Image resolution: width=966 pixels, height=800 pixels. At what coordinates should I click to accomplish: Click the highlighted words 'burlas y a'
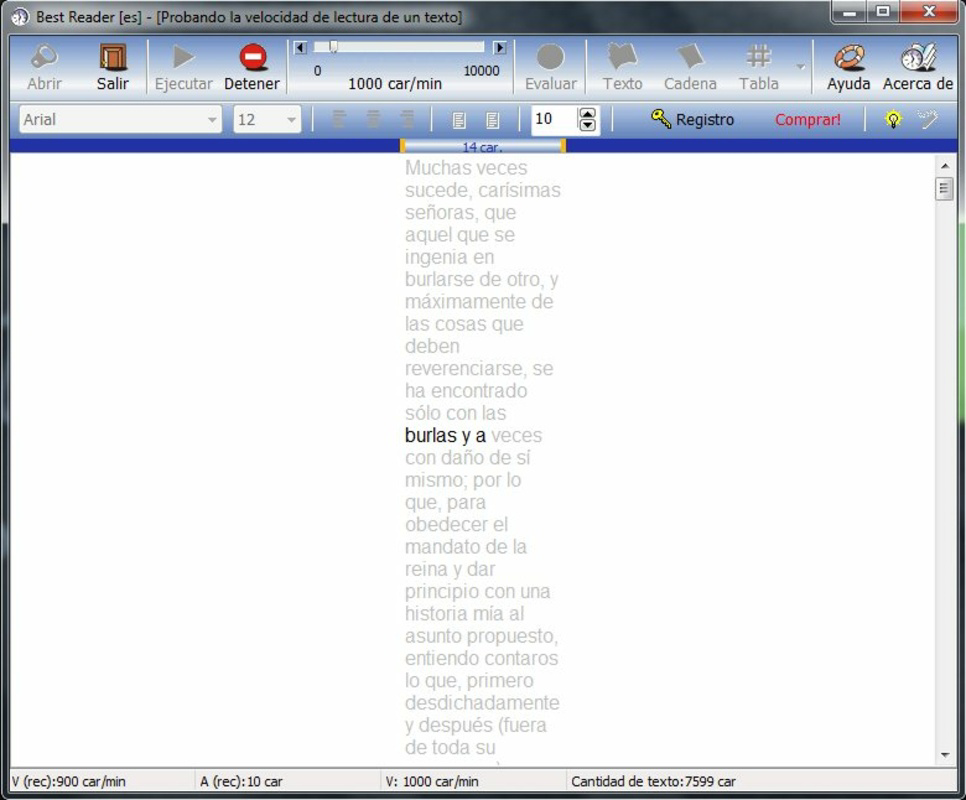click(445, 435)
